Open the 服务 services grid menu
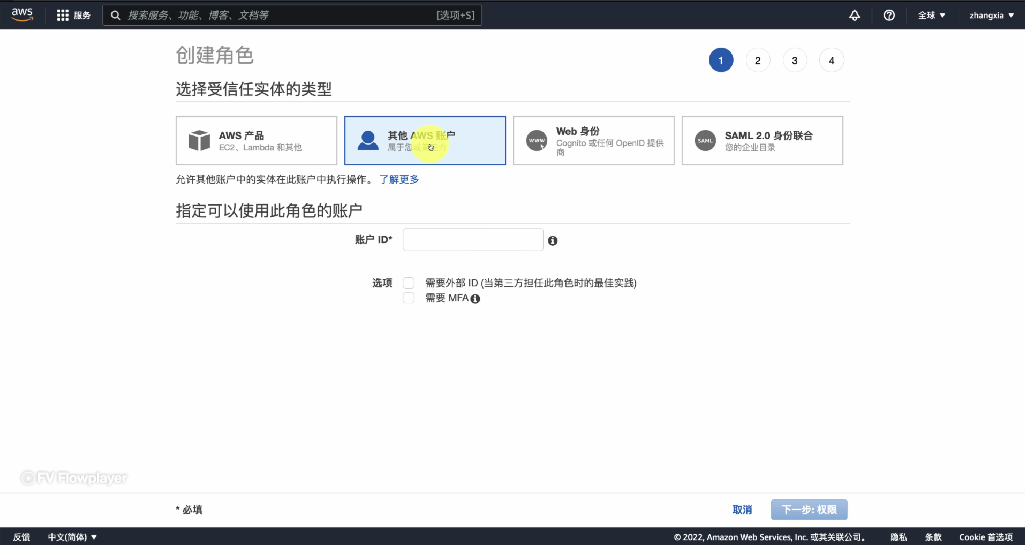Screen dimensions: 1025x545 [x=73, y=15]
